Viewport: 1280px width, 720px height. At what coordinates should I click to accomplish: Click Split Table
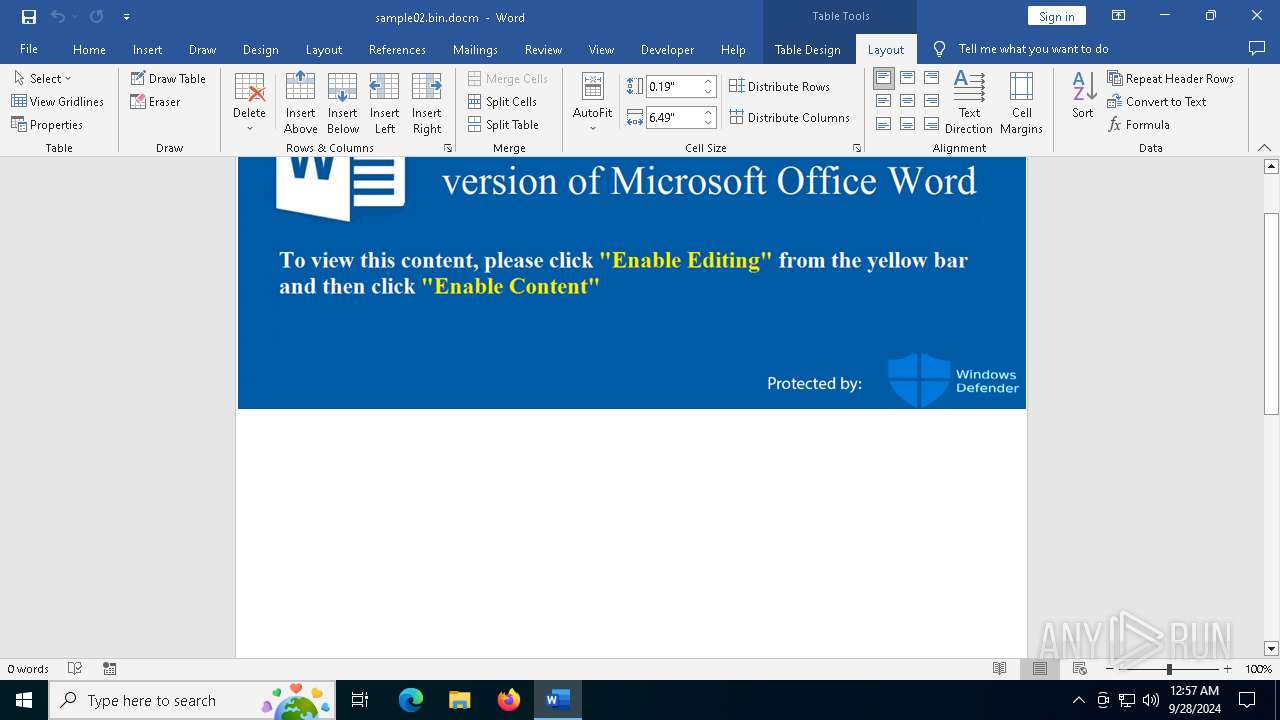click(503, 124)
